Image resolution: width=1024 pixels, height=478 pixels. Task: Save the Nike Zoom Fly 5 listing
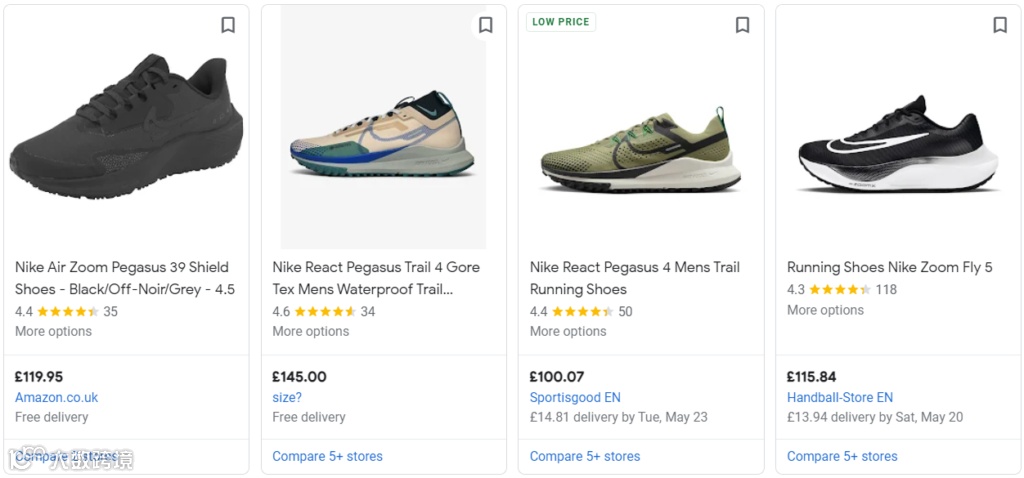(x=1000, y=25)
